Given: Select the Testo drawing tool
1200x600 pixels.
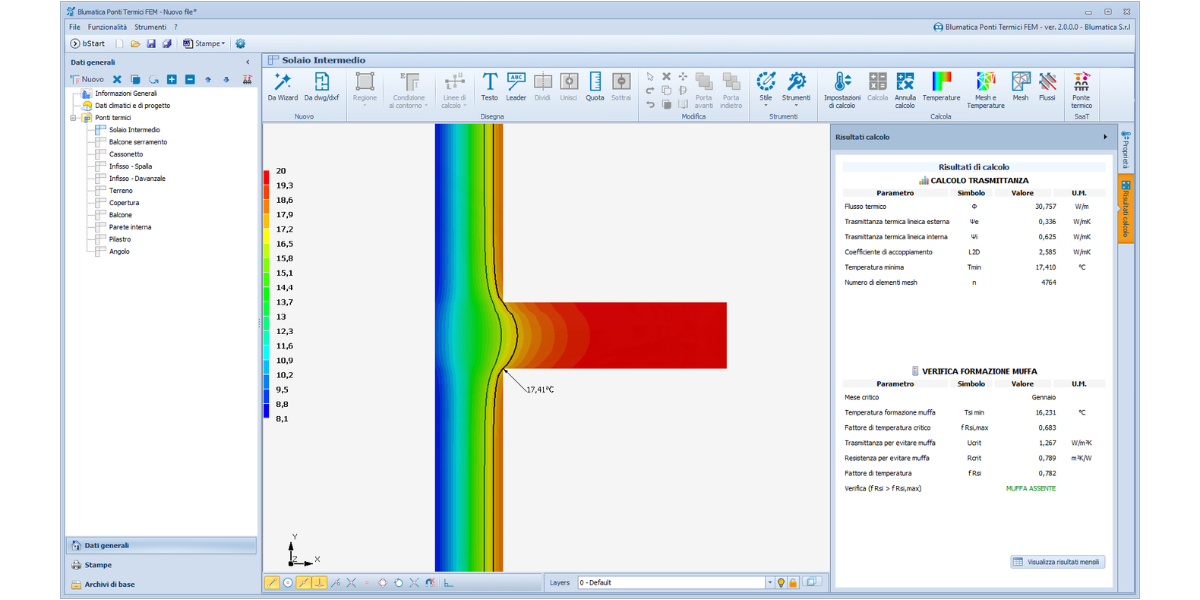Looking at the screenshot, I should tap(489, 87).
